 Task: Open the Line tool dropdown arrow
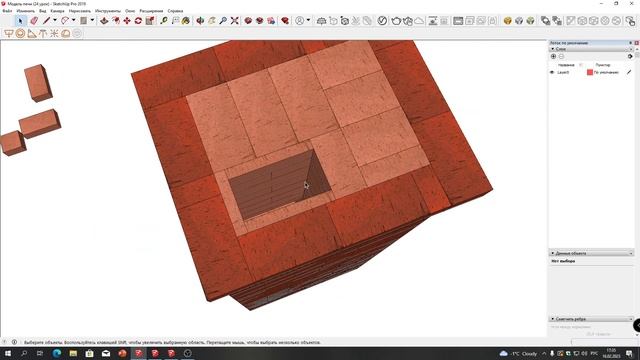(55, 20)
